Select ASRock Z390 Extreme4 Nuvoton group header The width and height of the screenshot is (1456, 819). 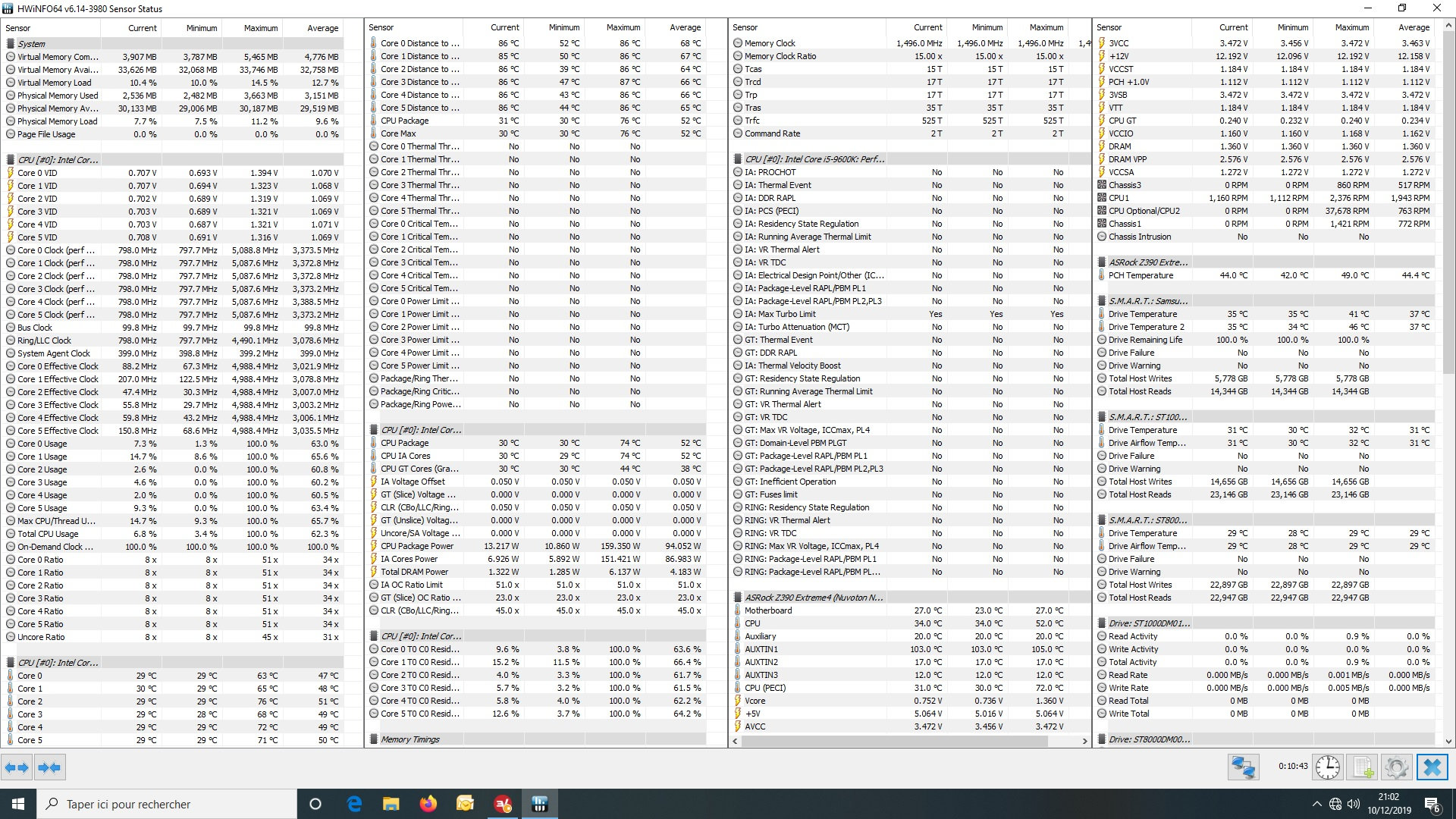[x=813, y=598]
